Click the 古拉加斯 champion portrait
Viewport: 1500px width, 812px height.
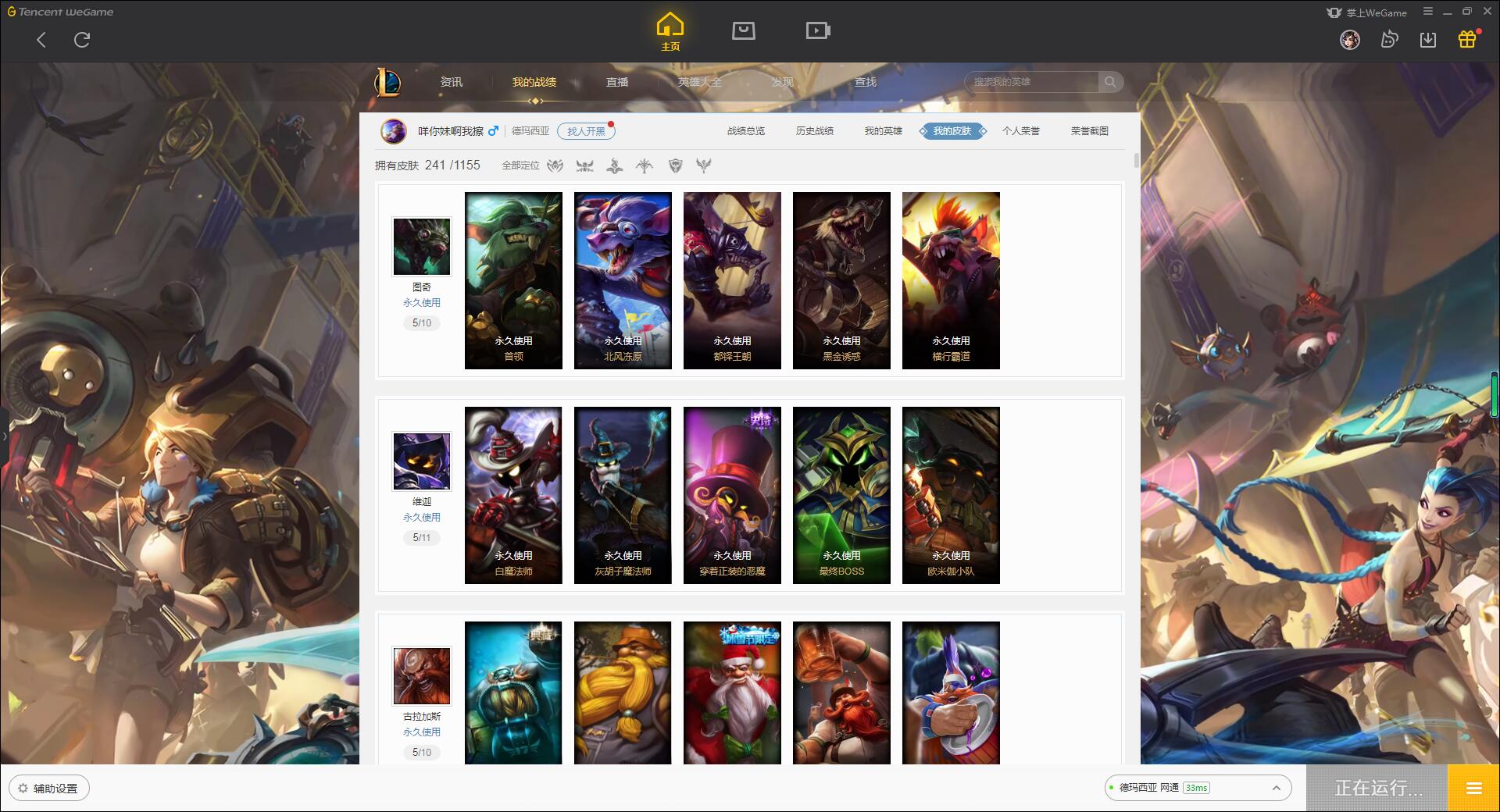point(422,676)
